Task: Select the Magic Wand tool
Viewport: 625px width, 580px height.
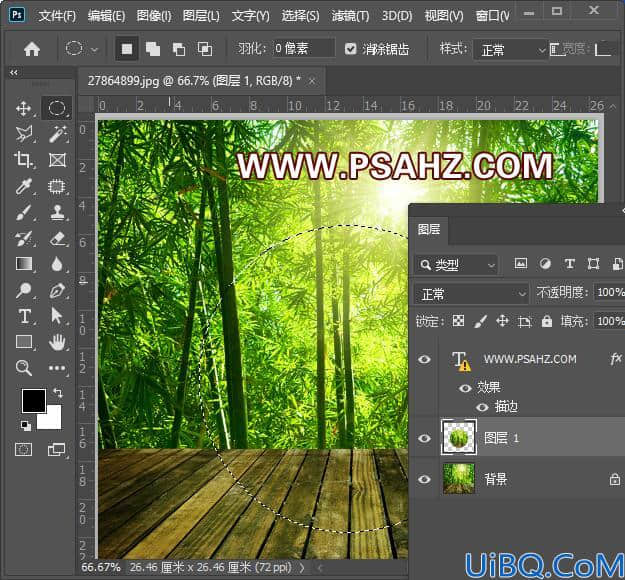Action: click(x=57, y=134)
